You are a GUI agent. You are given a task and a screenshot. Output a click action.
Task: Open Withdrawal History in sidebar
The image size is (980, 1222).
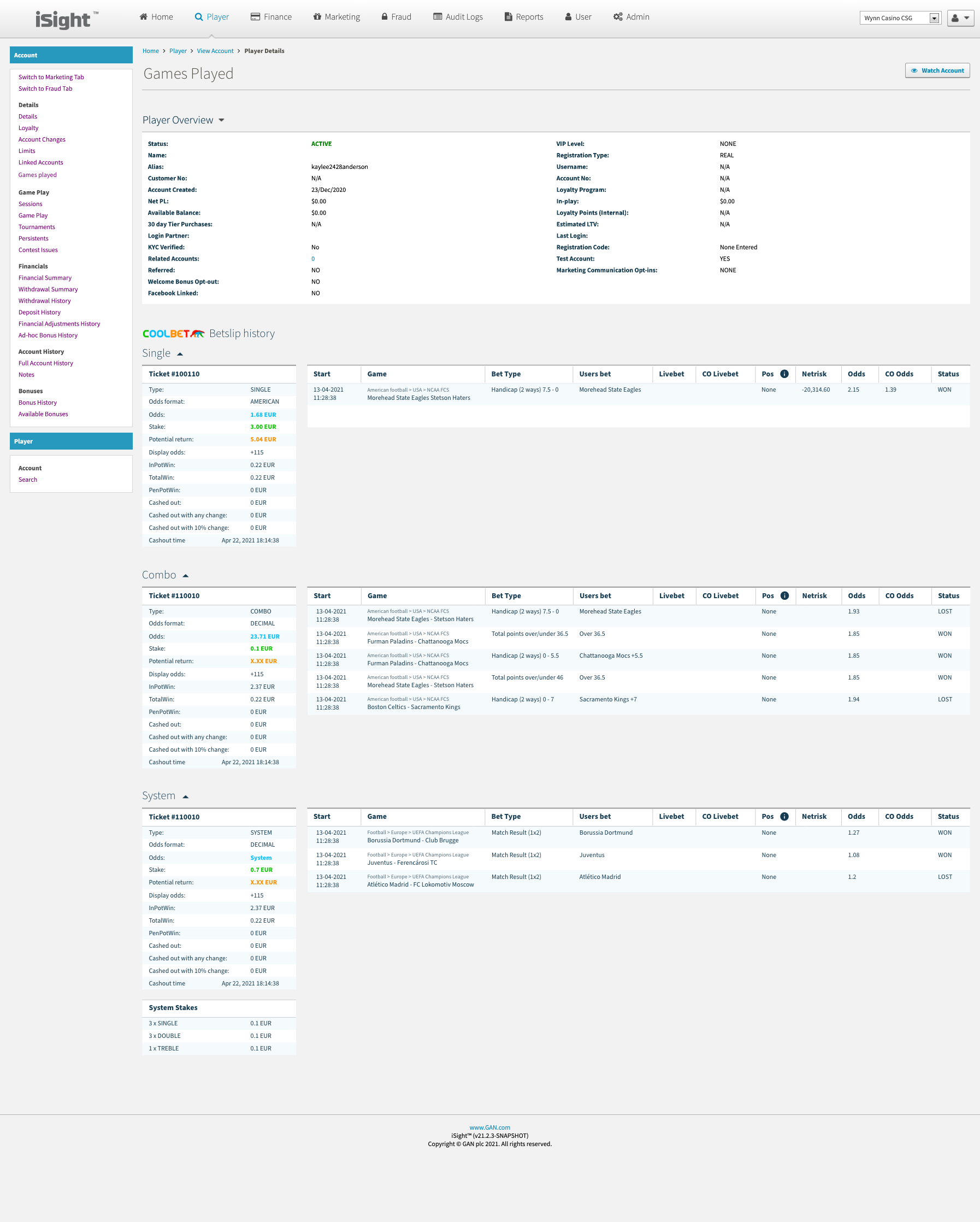pyautogui.click(x=44, y=301)
